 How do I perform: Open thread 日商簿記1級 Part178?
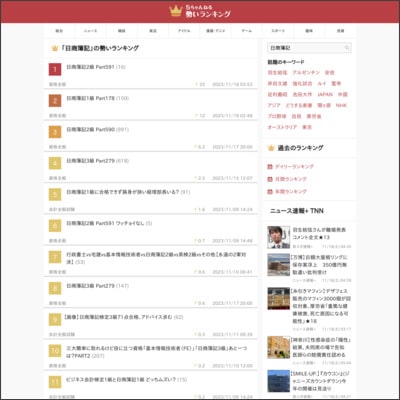90,98
